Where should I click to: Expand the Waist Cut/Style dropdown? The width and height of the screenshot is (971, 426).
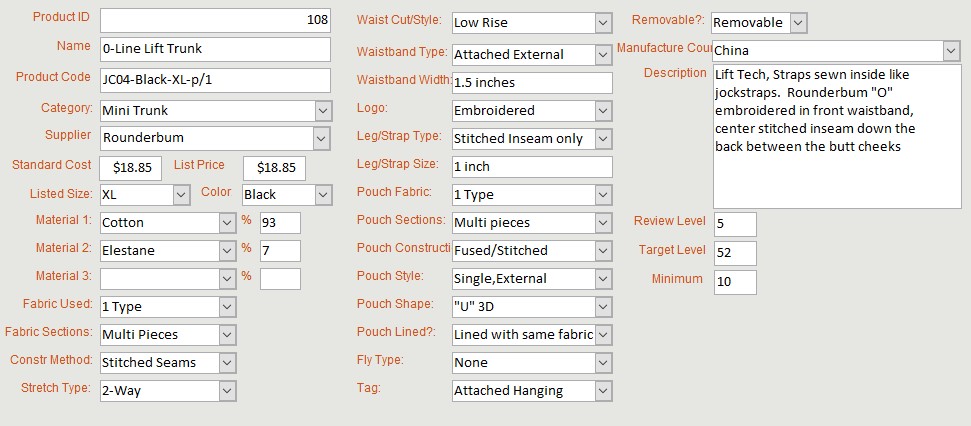click(603, 22)
